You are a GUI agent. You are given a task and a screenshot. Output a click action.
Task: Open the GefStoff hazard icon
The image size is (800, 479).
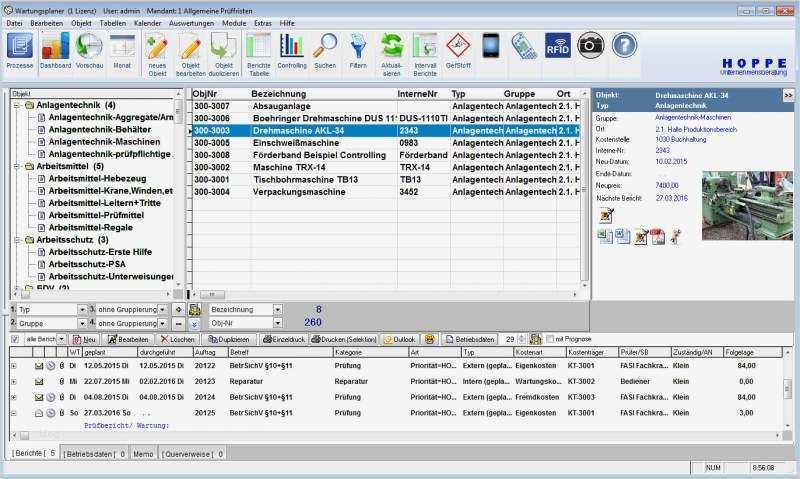(457, 51)
